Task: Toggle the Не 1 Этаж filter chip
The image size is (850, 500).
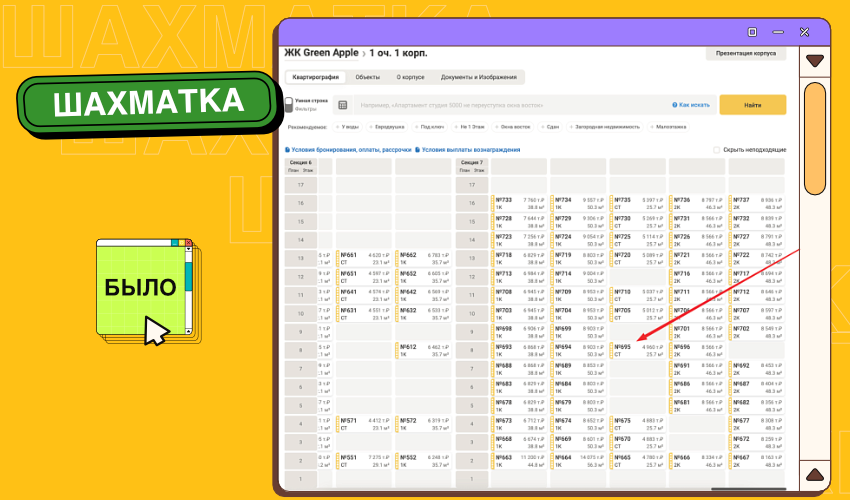Action: pos(470,127)
